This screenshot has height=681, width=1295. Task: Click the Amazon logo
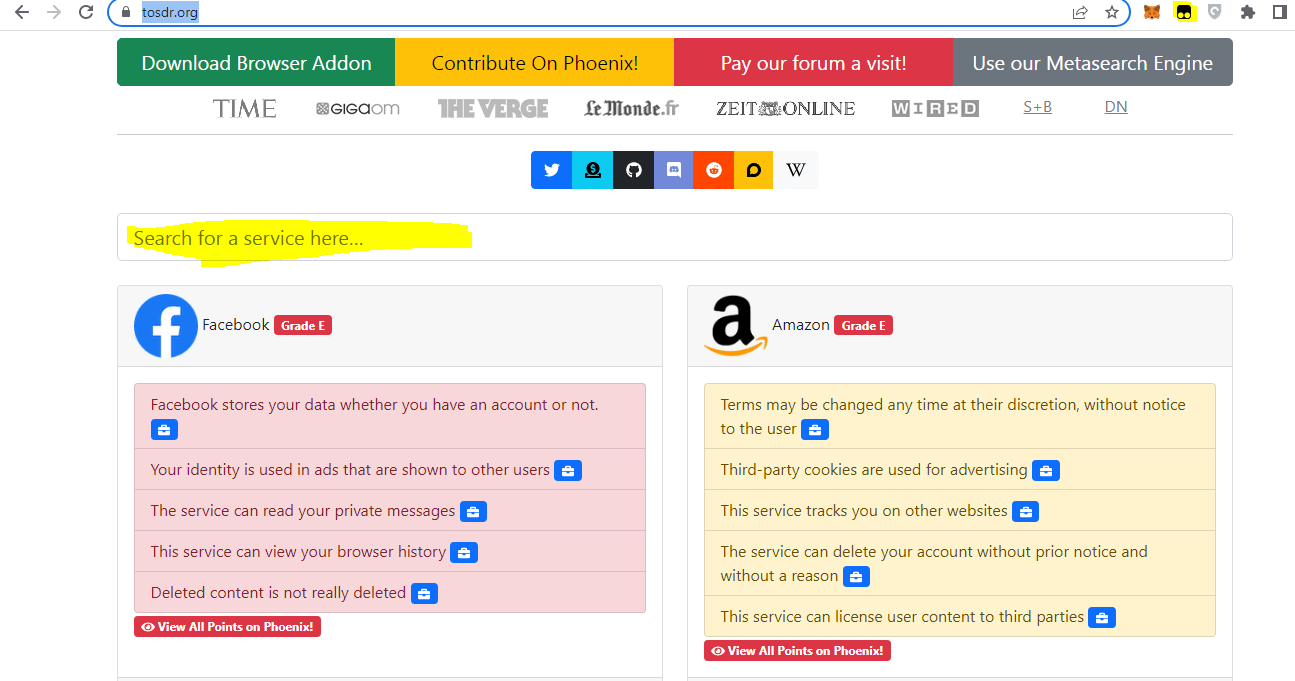(x=736, y=326)
